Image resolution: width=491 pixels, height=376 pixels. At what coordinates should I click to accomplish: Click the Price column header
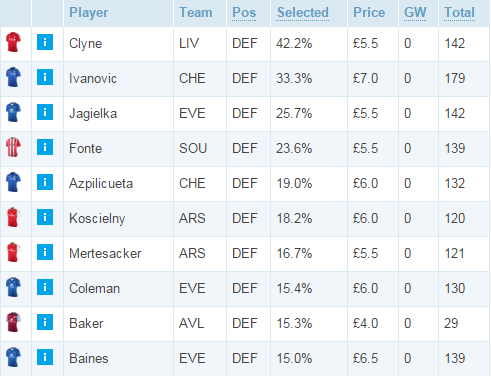point(369,13)
